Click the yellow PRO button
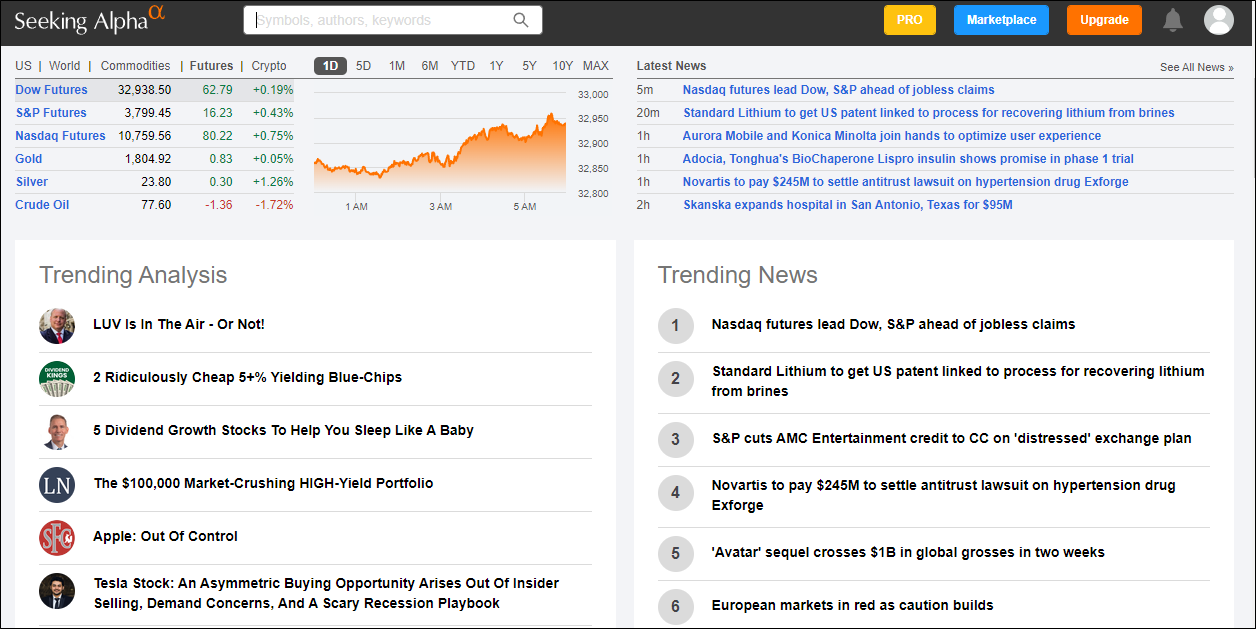Screen dimensions: 1256x629 pyautogui.click(x=909, y=20)
